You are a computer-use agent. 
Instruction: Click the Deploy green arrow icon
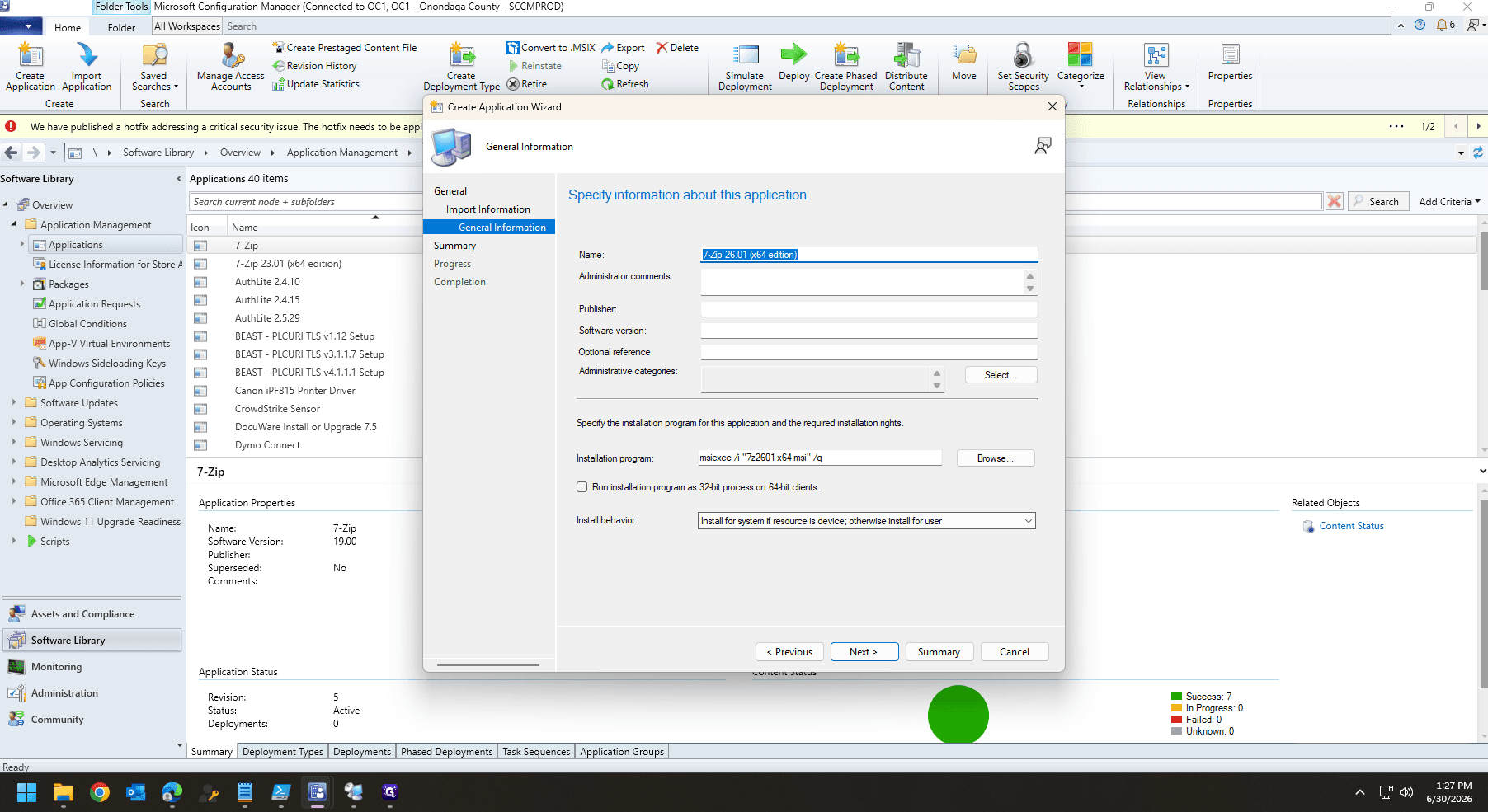point(793,54)
